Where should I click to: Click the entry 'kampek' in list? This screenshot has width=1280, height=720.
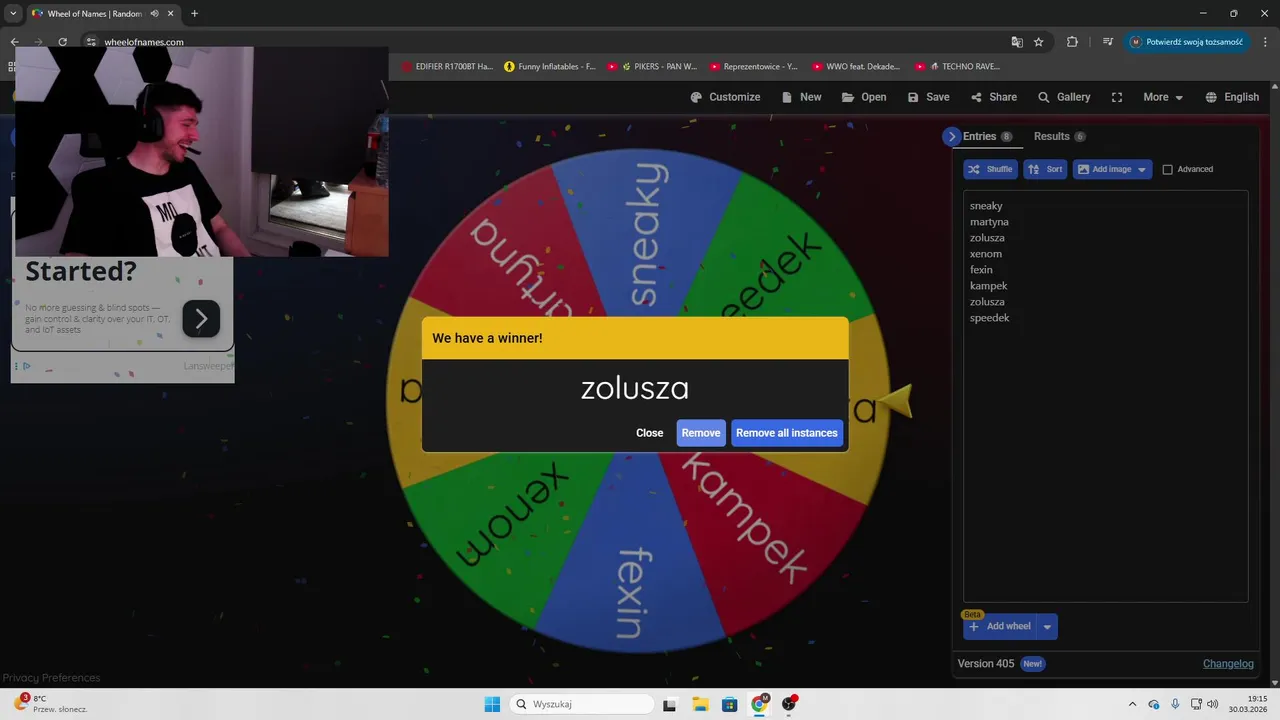[989, 286]
